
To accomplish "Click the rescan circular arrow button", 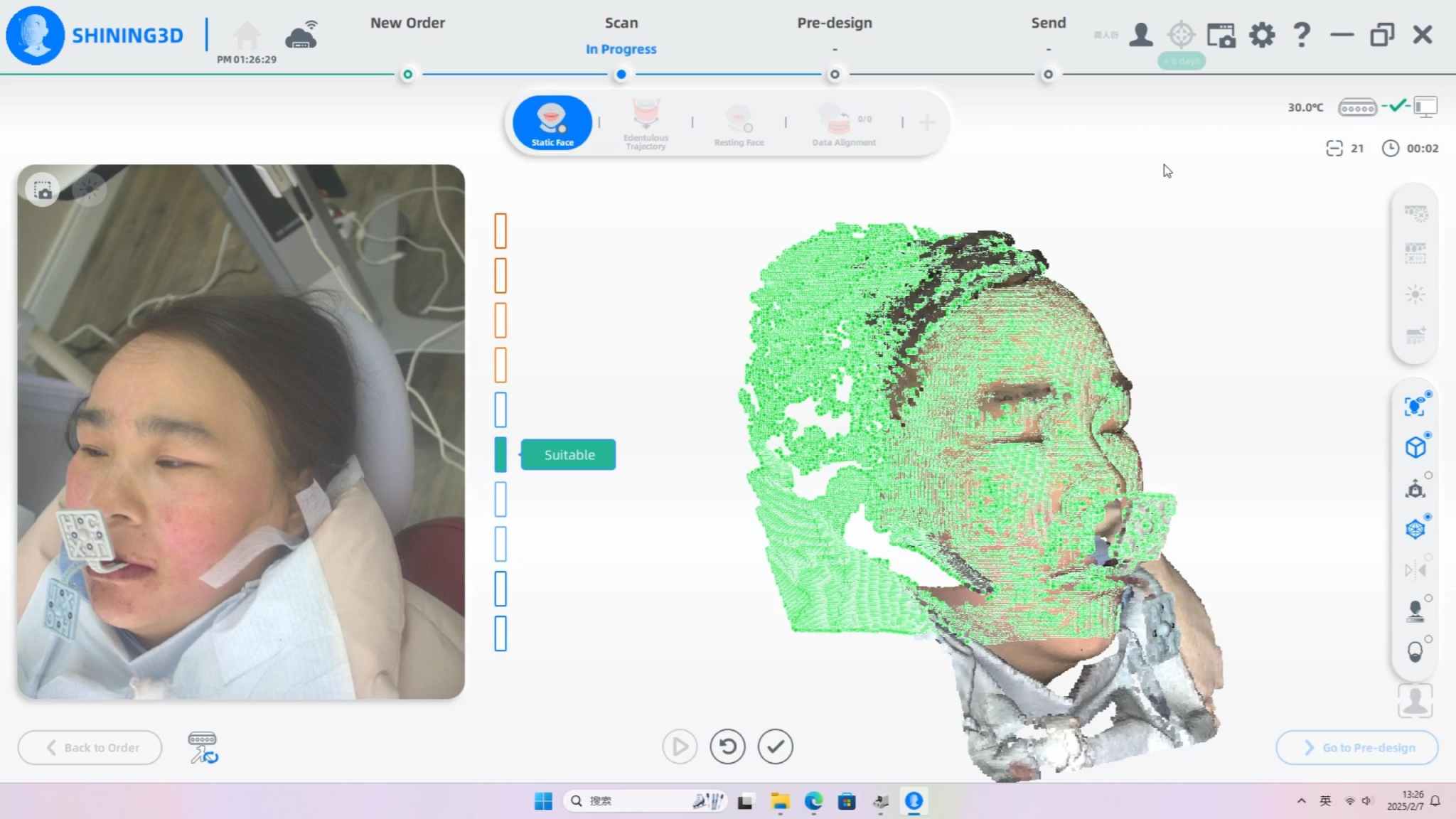I will pos(727,746).
